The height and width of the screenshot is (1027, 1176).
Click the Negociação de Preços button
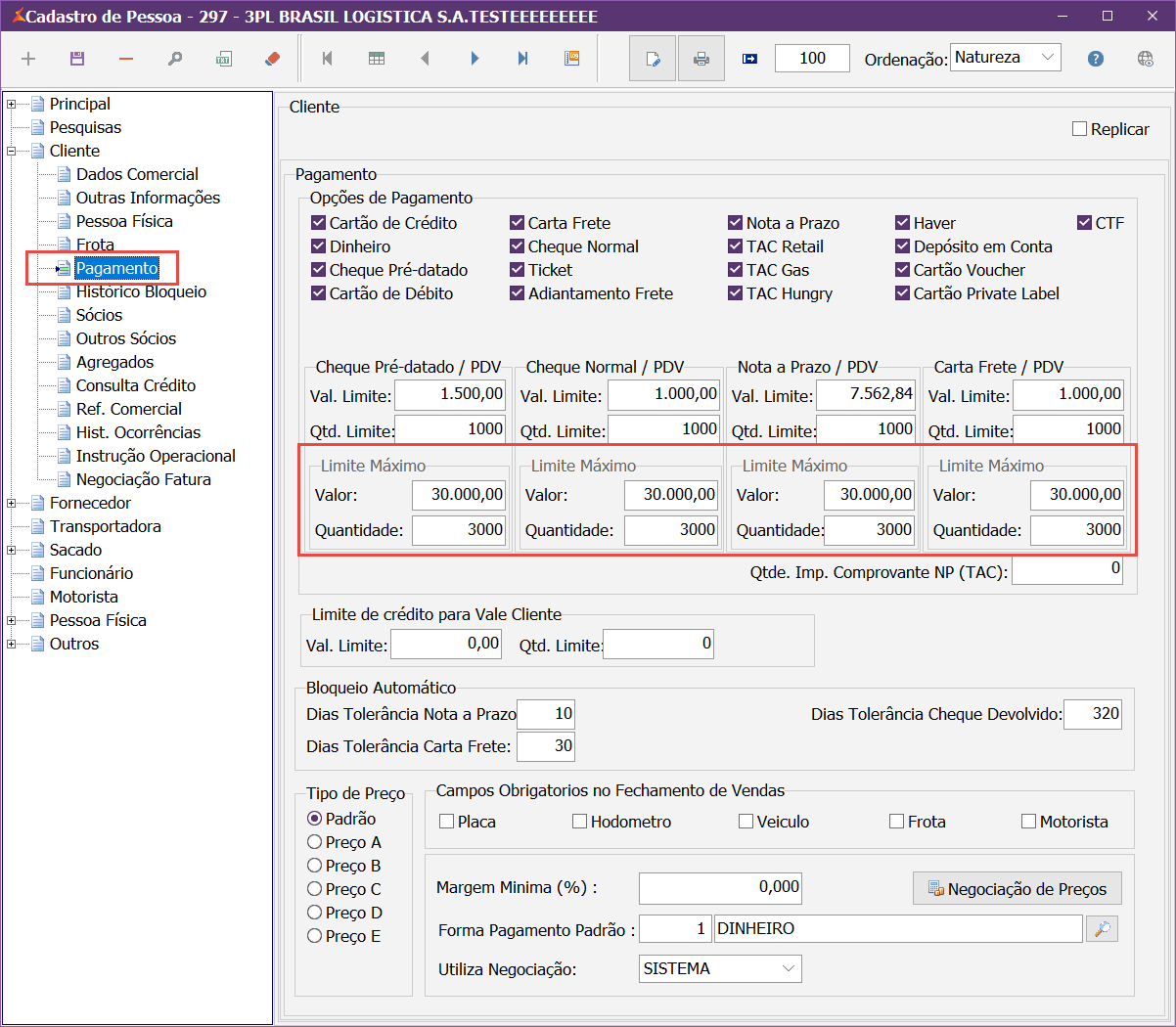pos(1017,889)
